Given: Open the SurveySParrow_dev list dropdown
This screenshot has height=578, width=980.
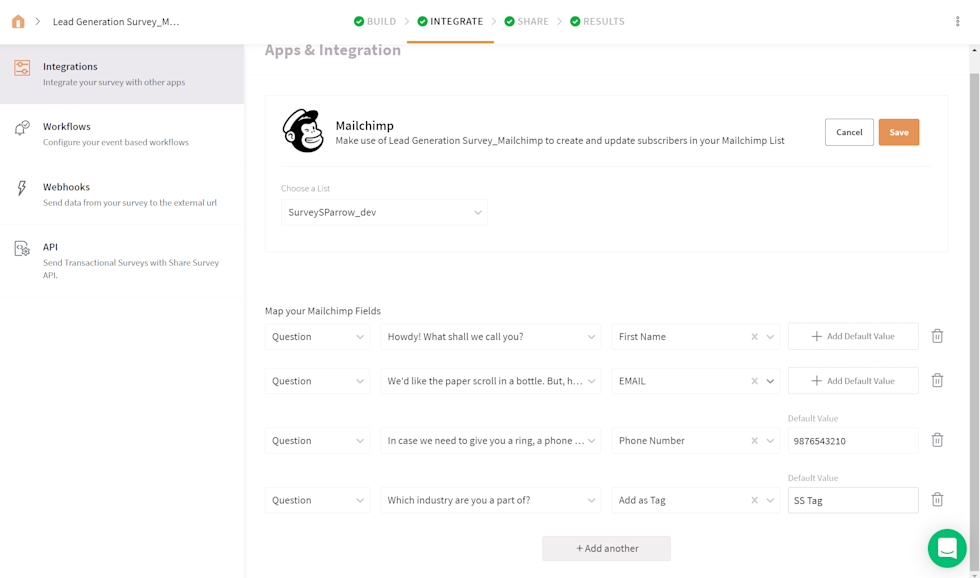Looking at the screenshot, I should pos(383,212).
